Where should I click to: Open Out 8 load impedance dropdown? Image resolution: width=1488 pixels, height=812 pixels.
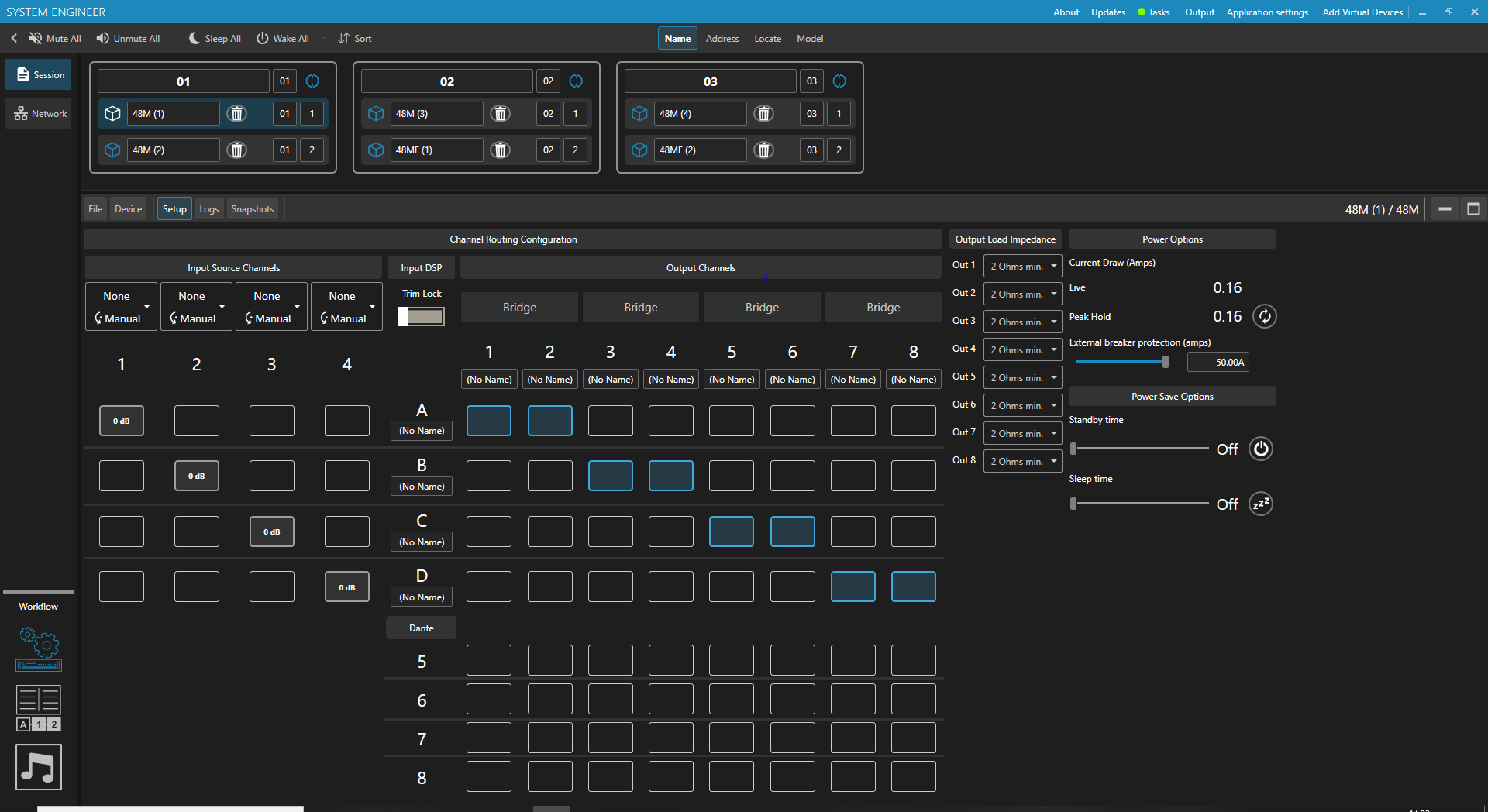coord(1022,461)
